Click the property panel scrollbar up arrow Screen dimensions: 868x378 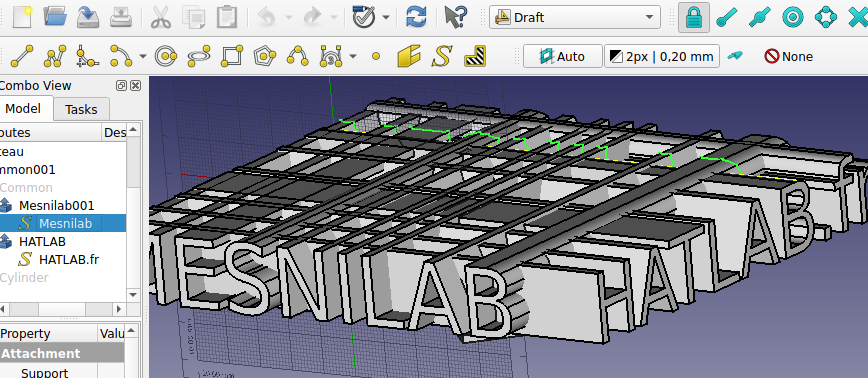[131, 331]
